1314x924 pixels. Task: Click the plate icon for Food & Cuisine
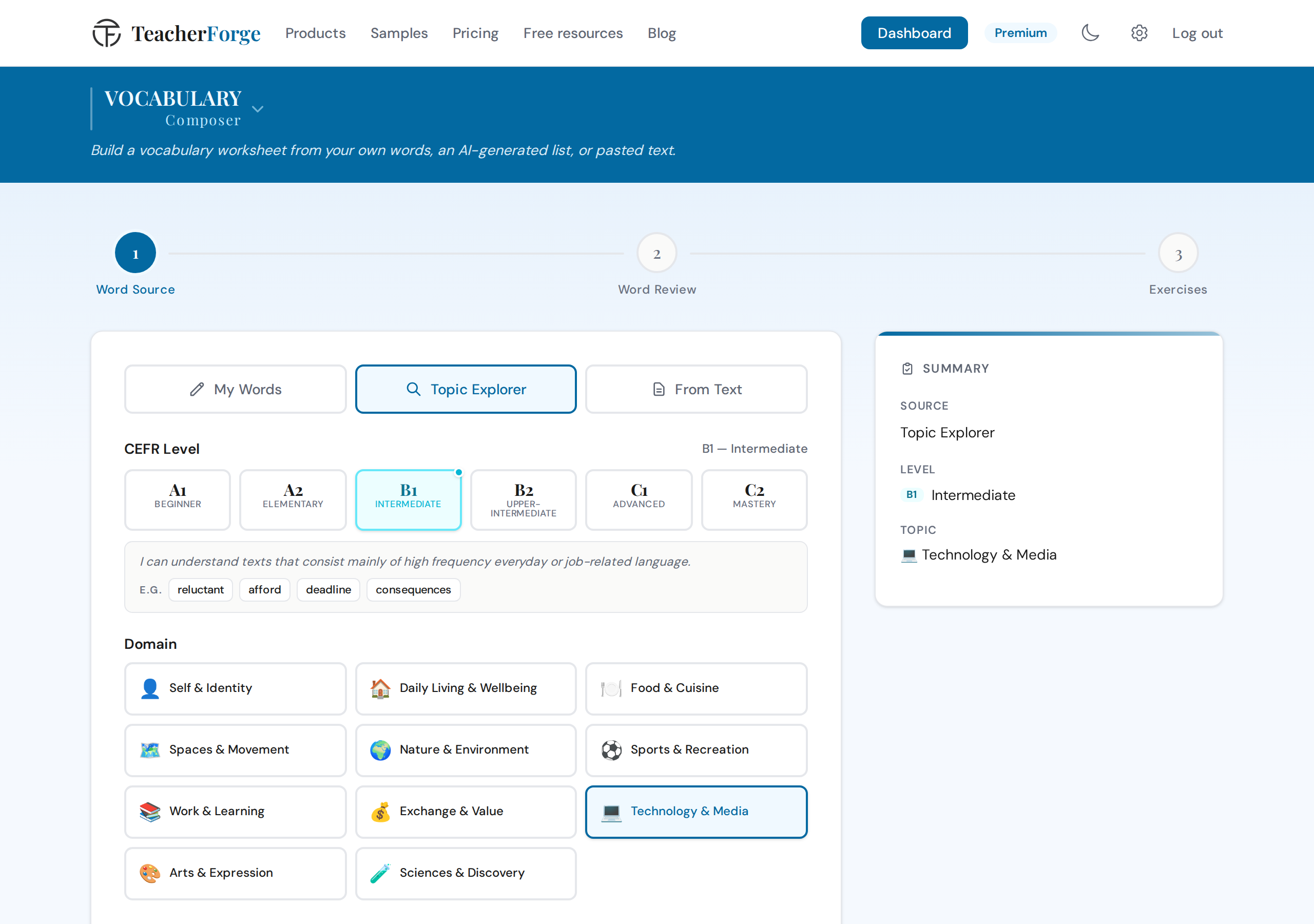611,688
